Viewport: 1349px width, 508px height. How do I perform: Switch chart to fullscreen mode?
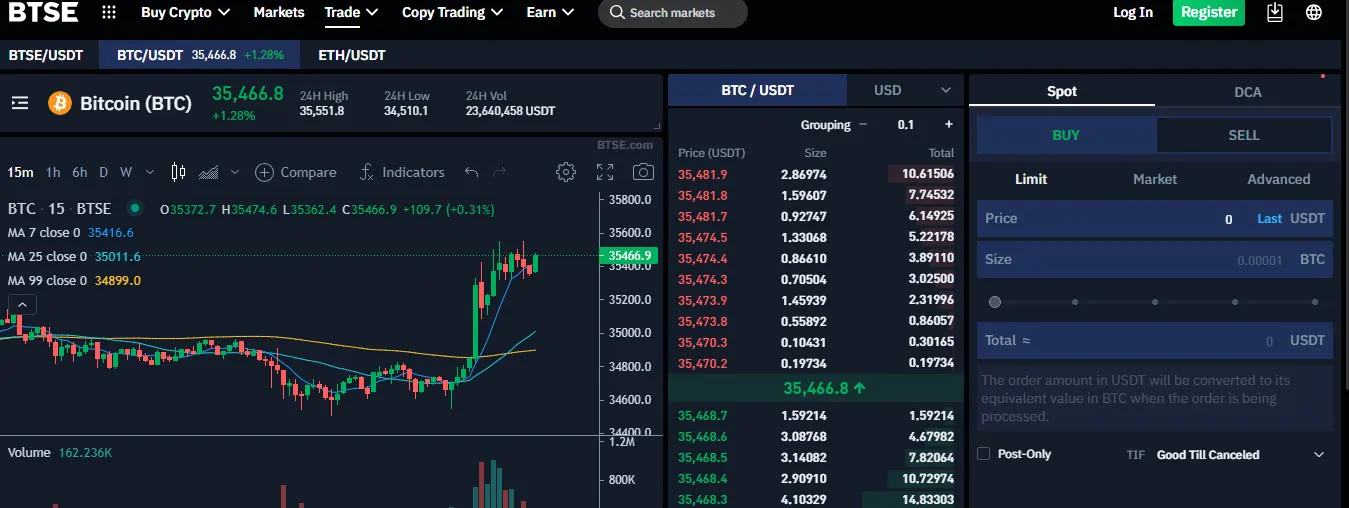tap(605, 172)
